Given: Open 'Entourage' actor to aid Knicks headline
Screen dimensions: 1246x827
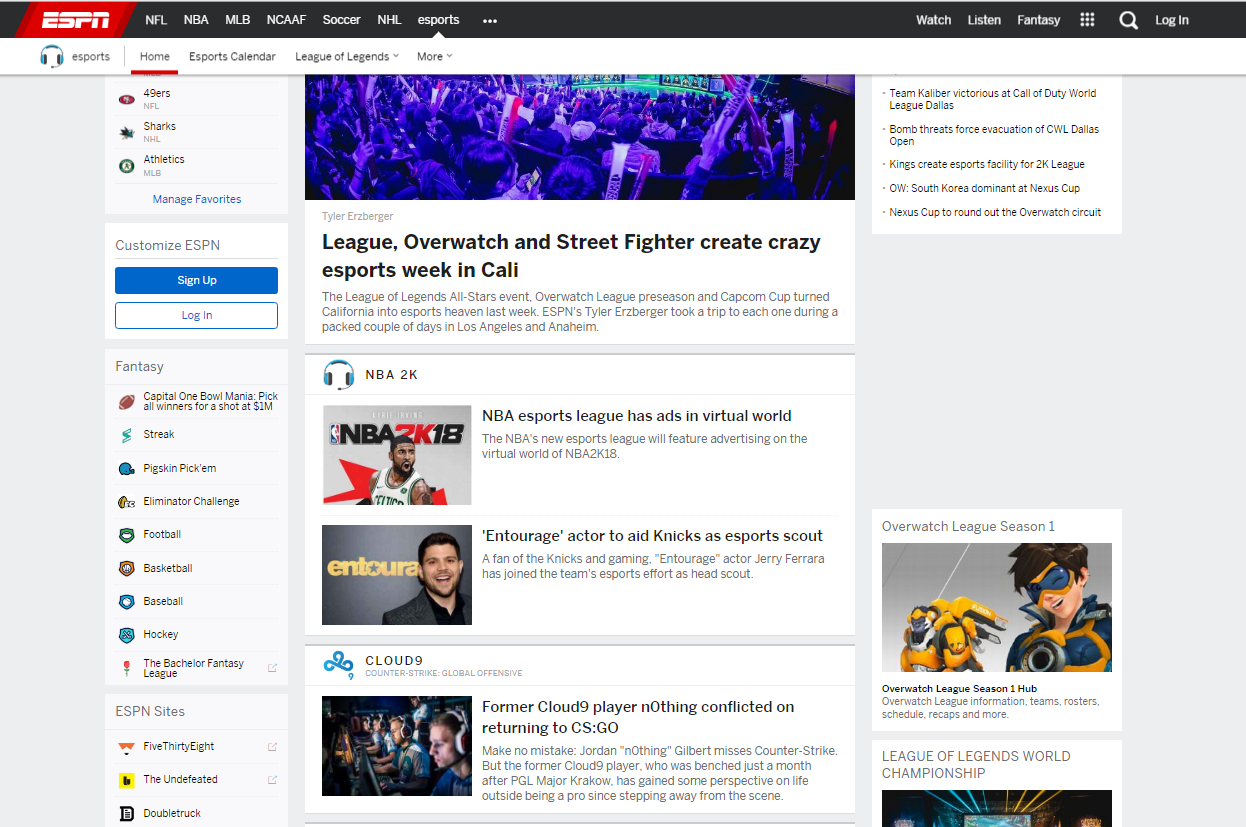Looking at the screenshot, I should pos(653,536).
